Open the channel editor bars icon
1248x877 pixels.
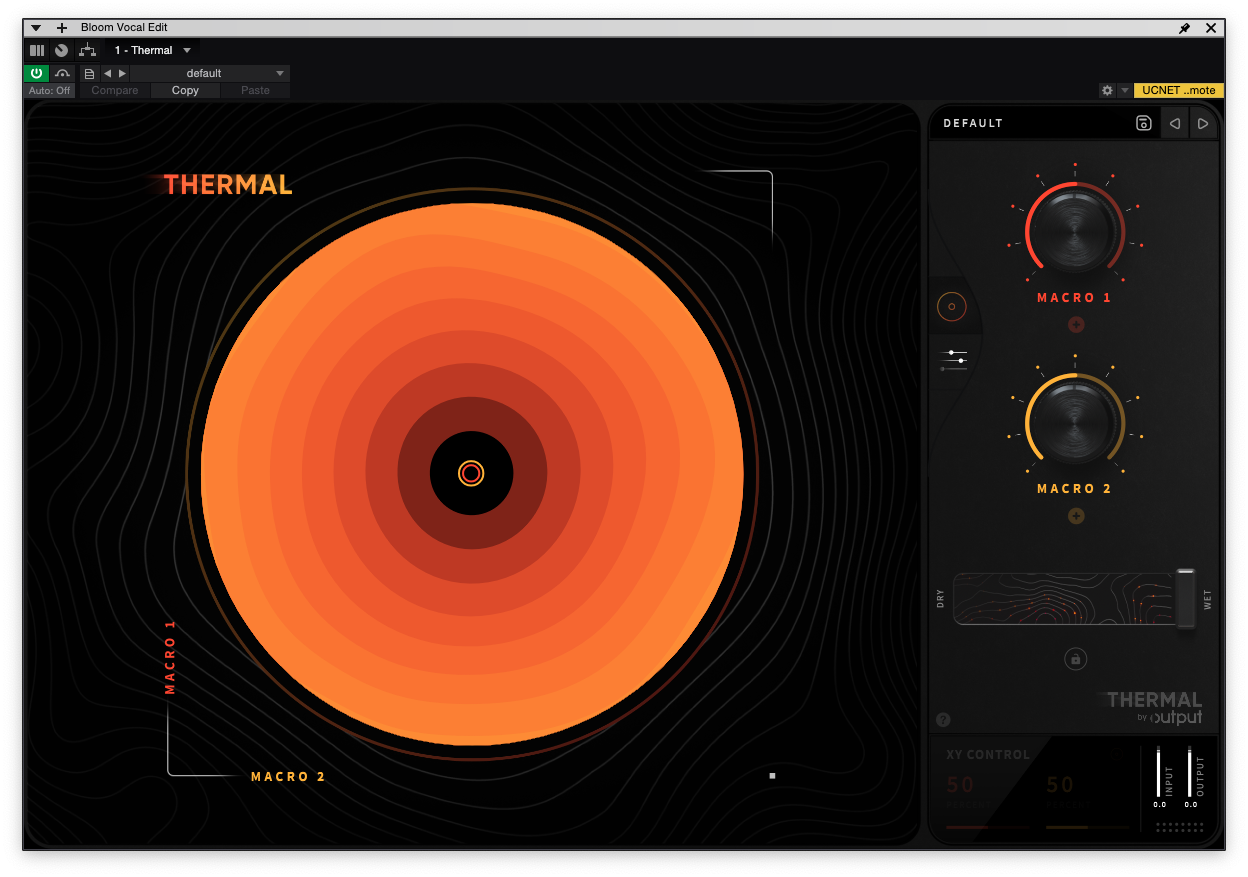(37, 50)
